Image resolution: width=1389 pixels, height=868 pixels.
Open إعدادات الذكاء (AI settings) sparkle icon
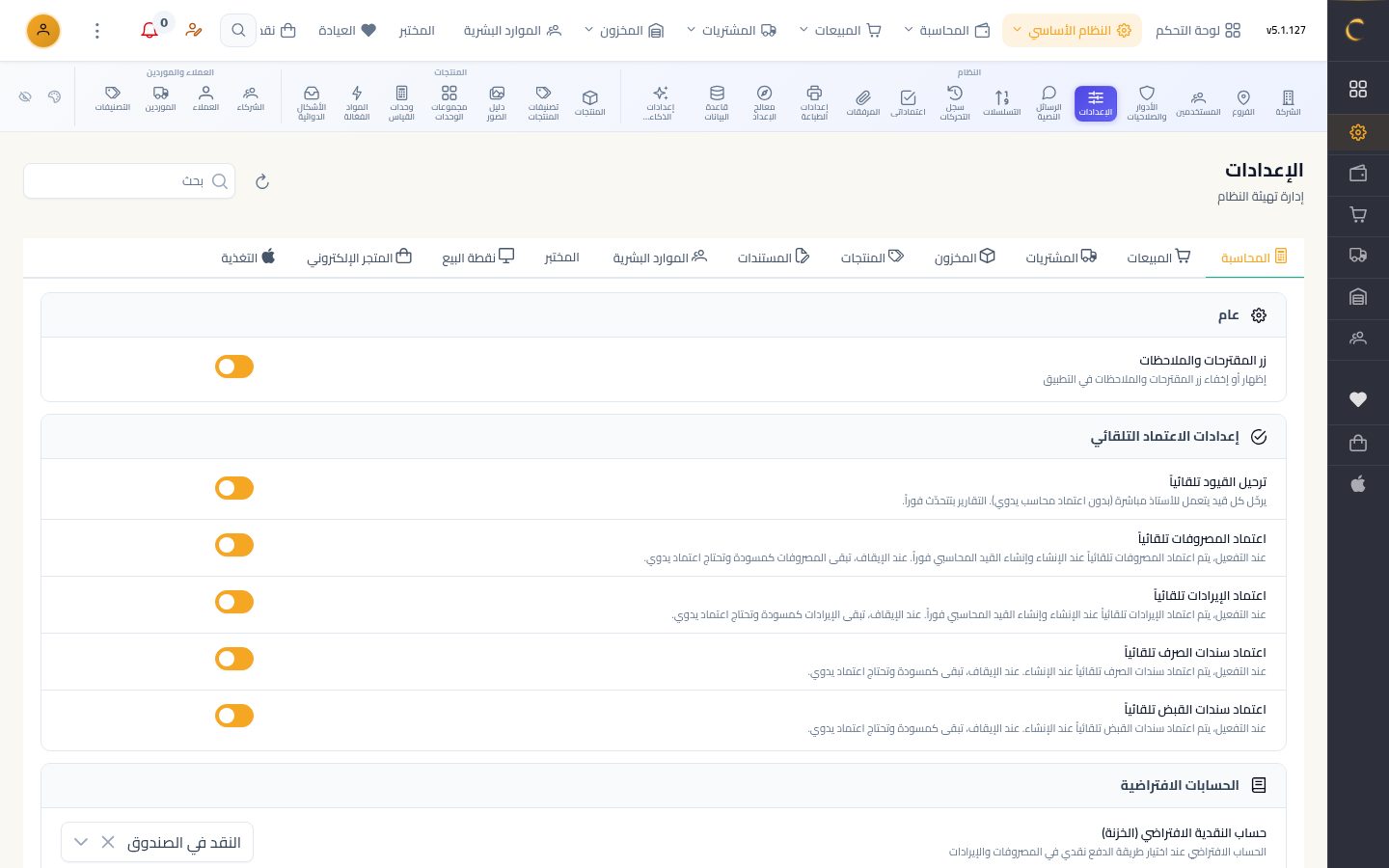(x=661, y=103)
